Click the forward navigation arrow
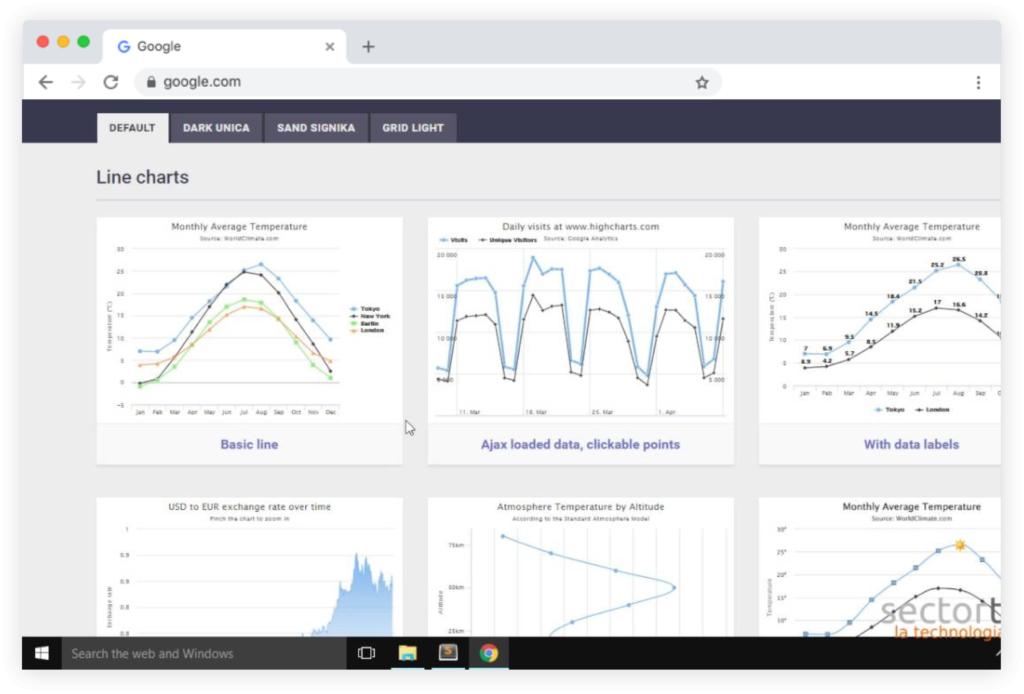Image resolution: width=1024 pixels, height=694 pixels. pos(78,82)
